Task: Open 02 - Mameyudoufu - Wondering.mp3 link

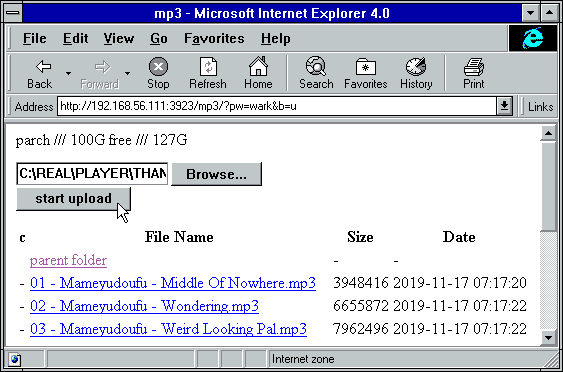Action: click(x=144, y=306)
